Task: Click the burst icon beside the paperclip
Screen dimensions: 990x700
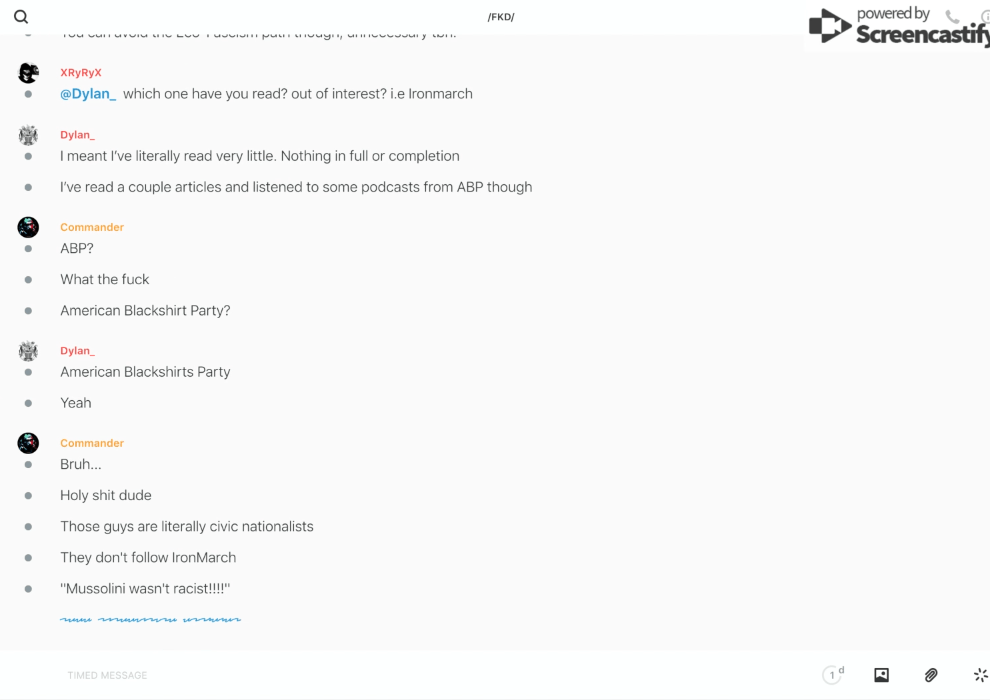Action: click(x=980, y=675)
